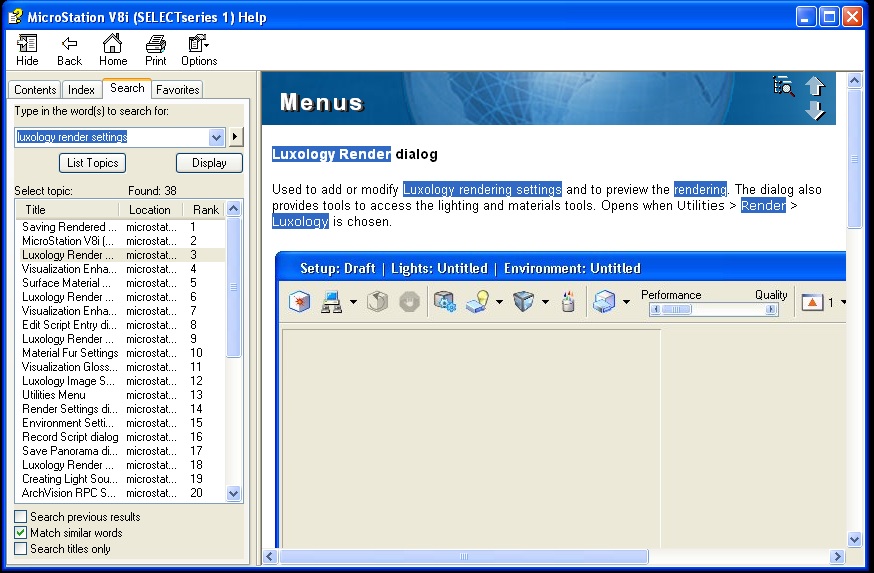Click the Performance Quality slider thumb
The width and height of the screenshot is (874, 573).
click(x=676, y=310)
